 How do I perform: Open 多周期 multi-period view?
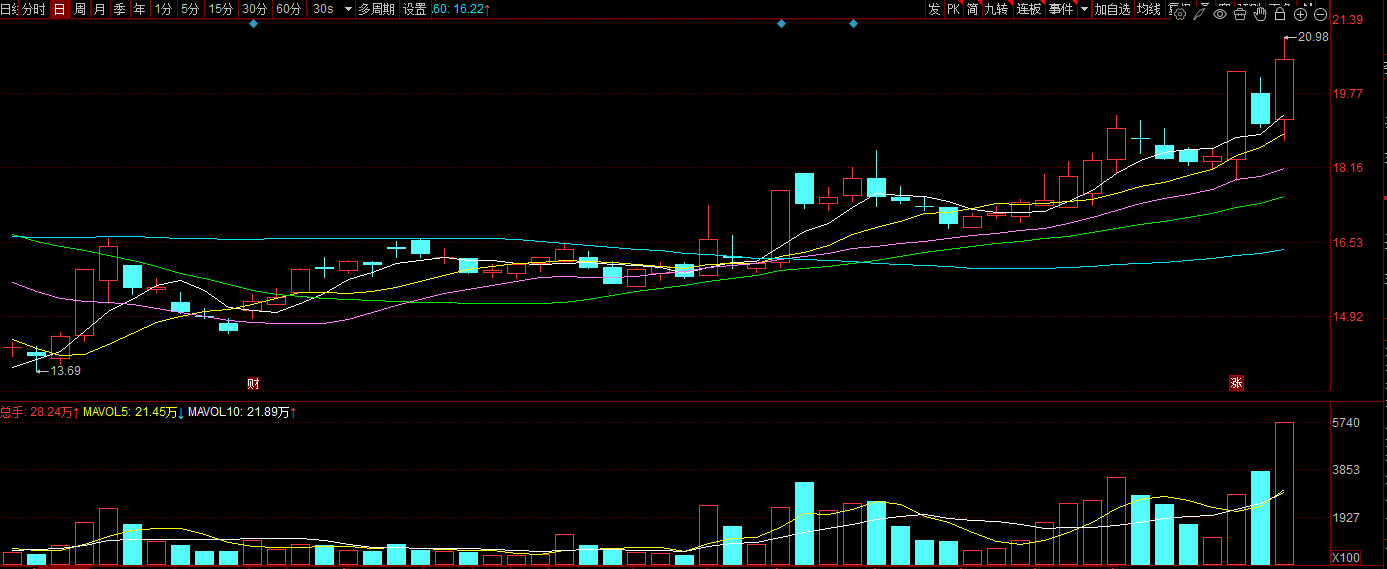(376, 9)
